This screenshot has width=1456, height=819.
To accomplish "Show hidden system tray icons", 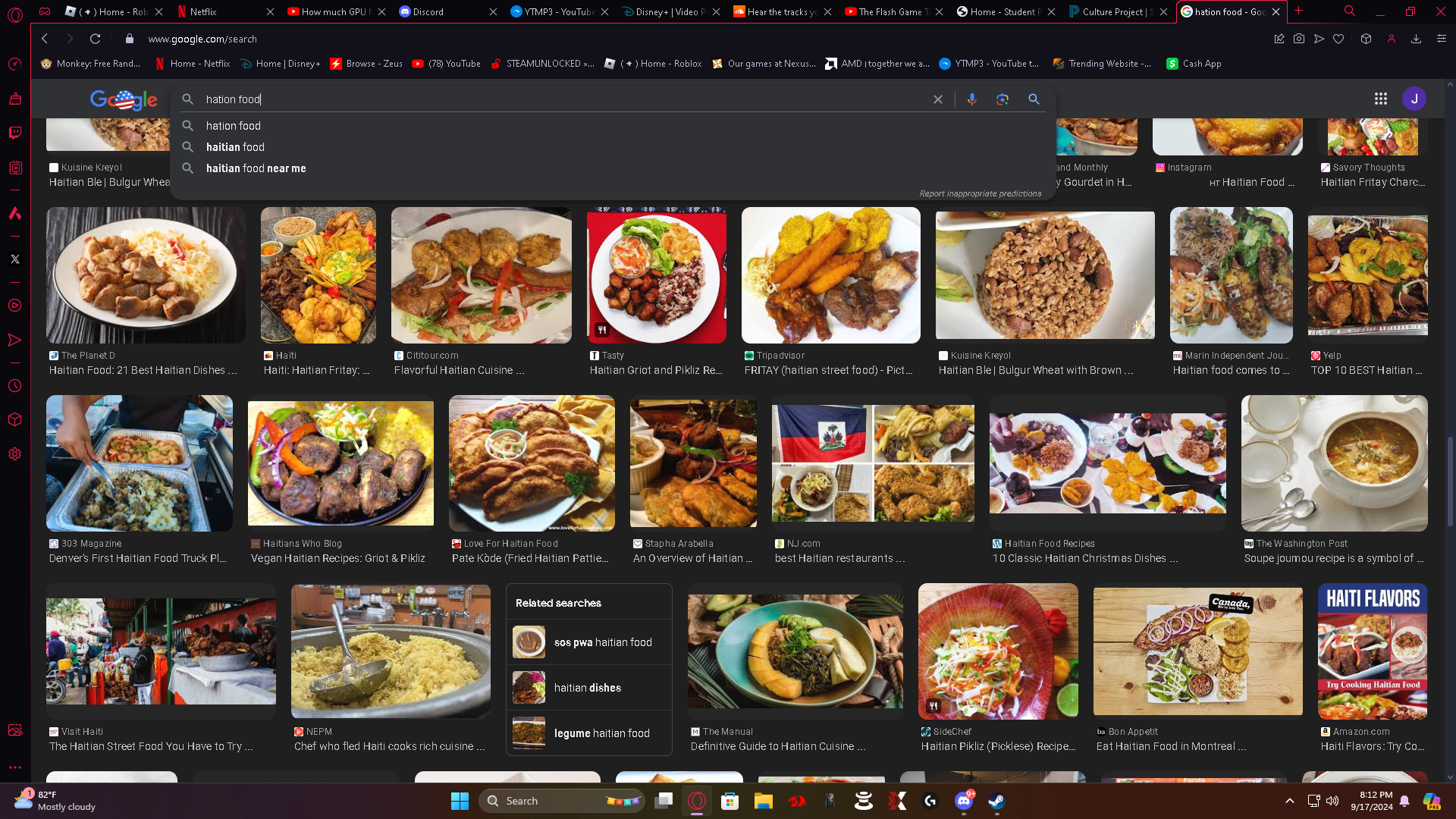I will (x=1289, y=801).
